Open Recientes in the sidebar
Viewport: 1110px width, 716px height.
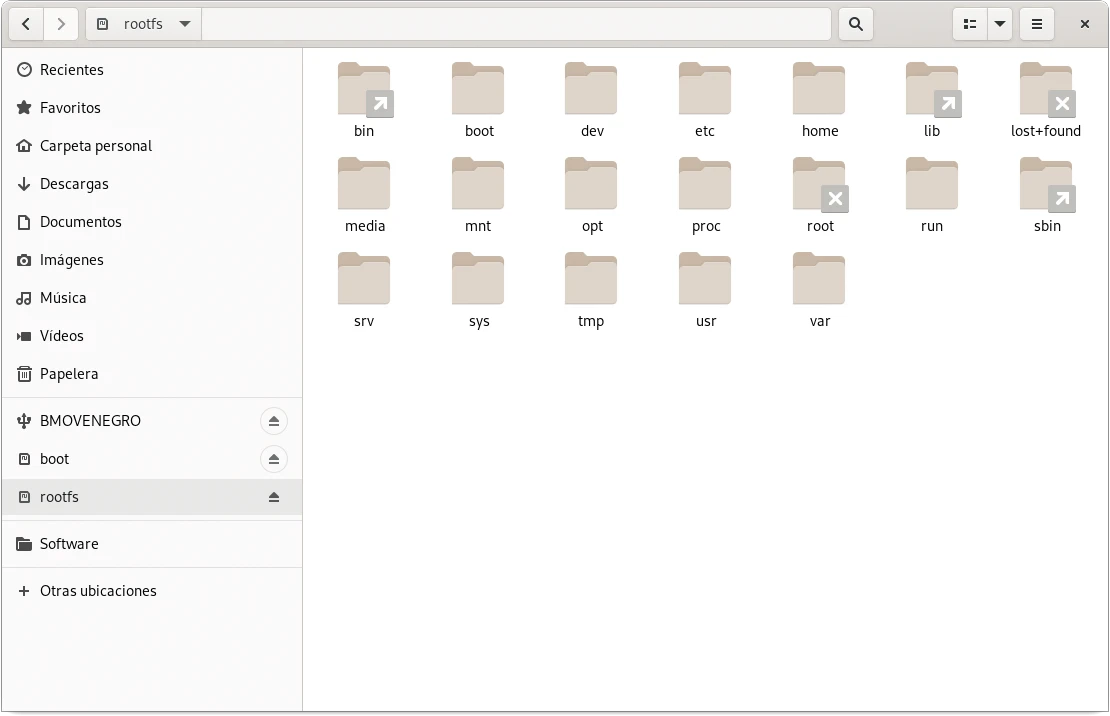[71, 70]
